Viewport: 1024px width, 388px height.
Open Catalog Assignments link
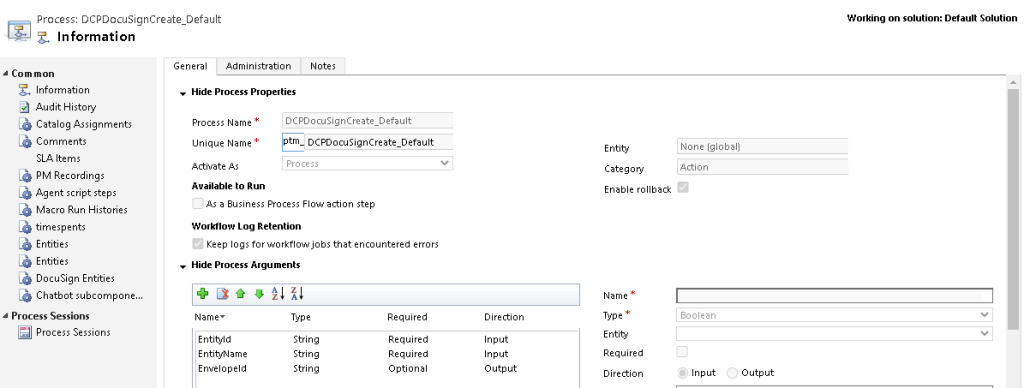coord(84,124)
